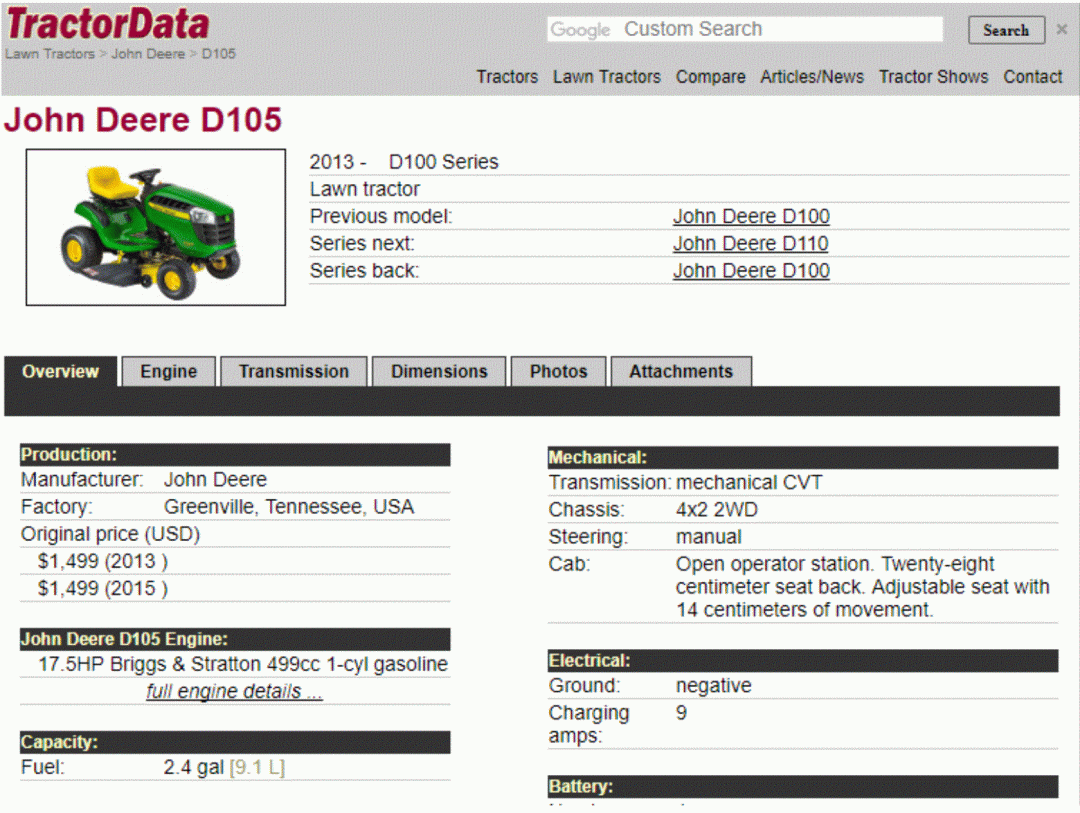The width and height of the screenshot is (1080, 813).
Task: Go to the Compare page
Action: (710, 76)
